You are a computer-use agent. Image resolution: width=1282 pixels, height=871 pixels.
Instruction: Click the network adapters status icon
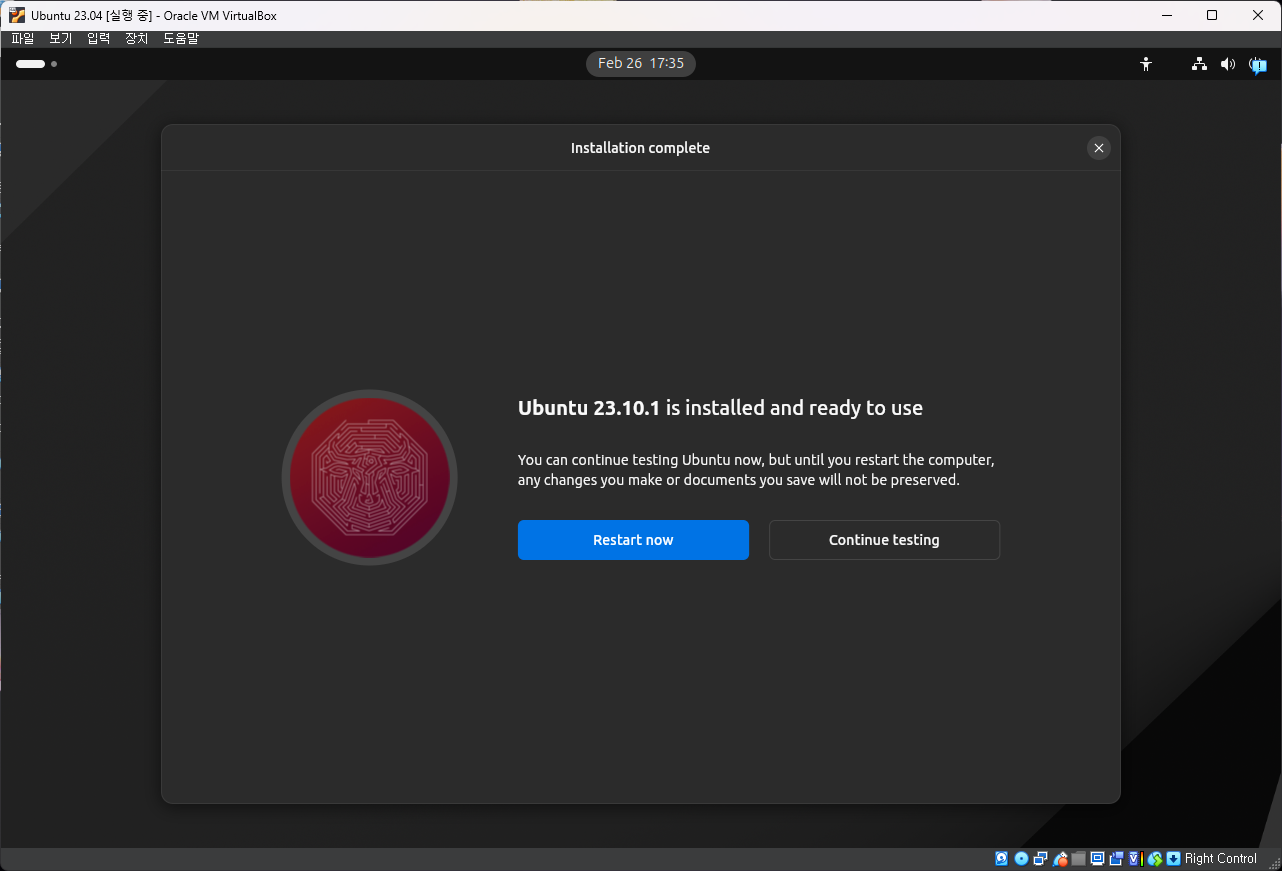(x=1040, y=859)
